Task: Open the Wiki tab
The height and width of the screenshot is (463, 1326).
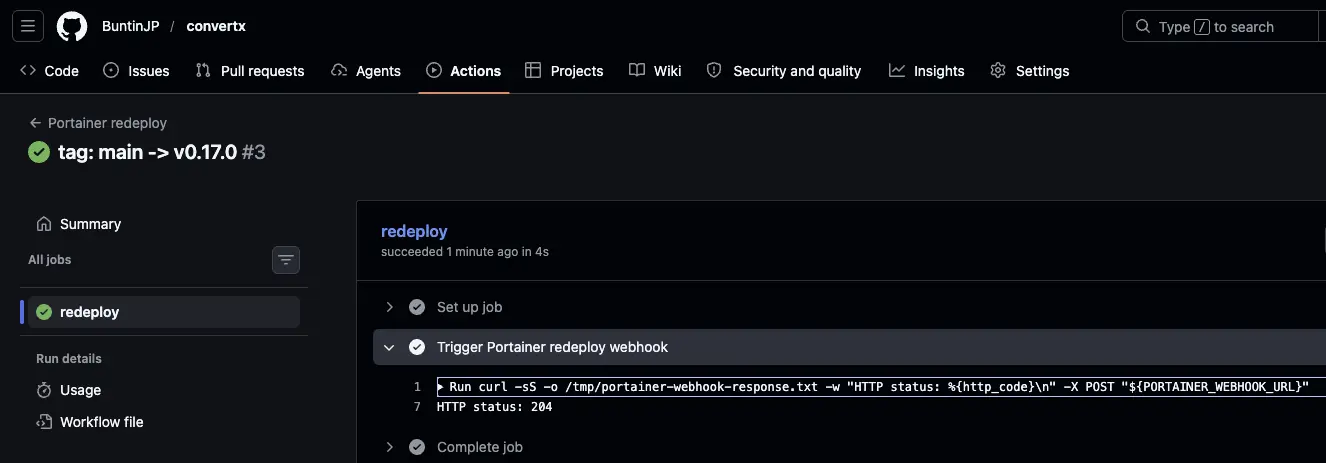Action: pos(655,70)
